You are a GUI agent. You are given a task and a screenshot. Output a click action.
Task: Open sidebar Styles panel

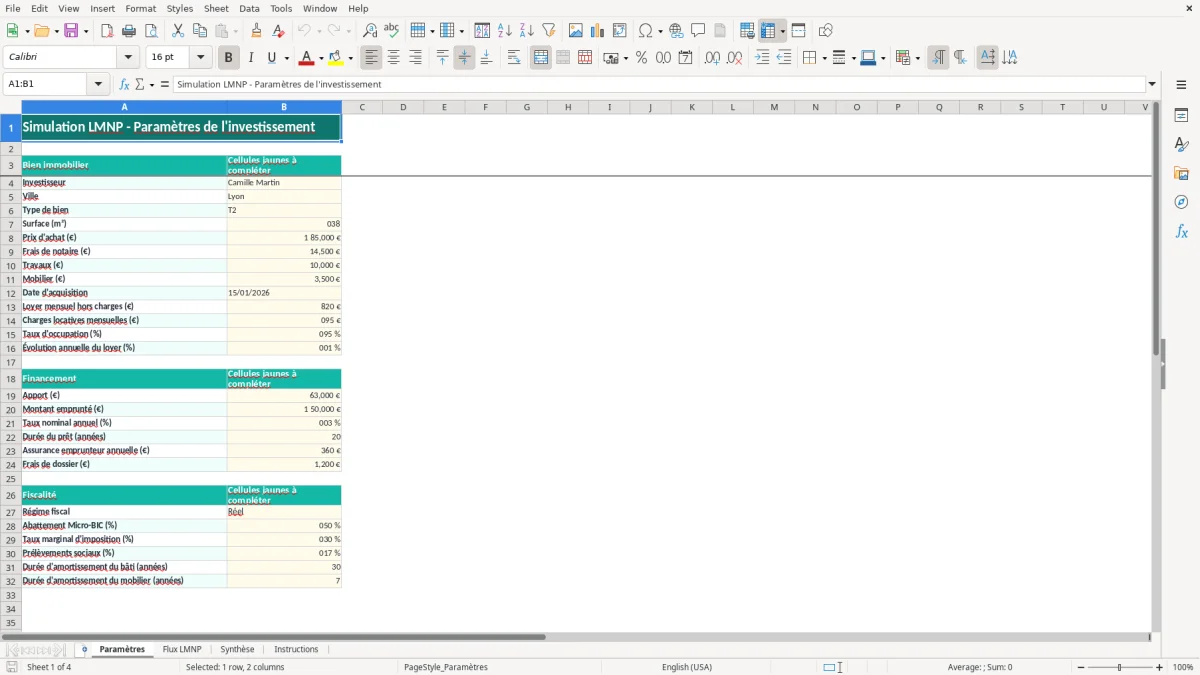[x=1181, y=145]
